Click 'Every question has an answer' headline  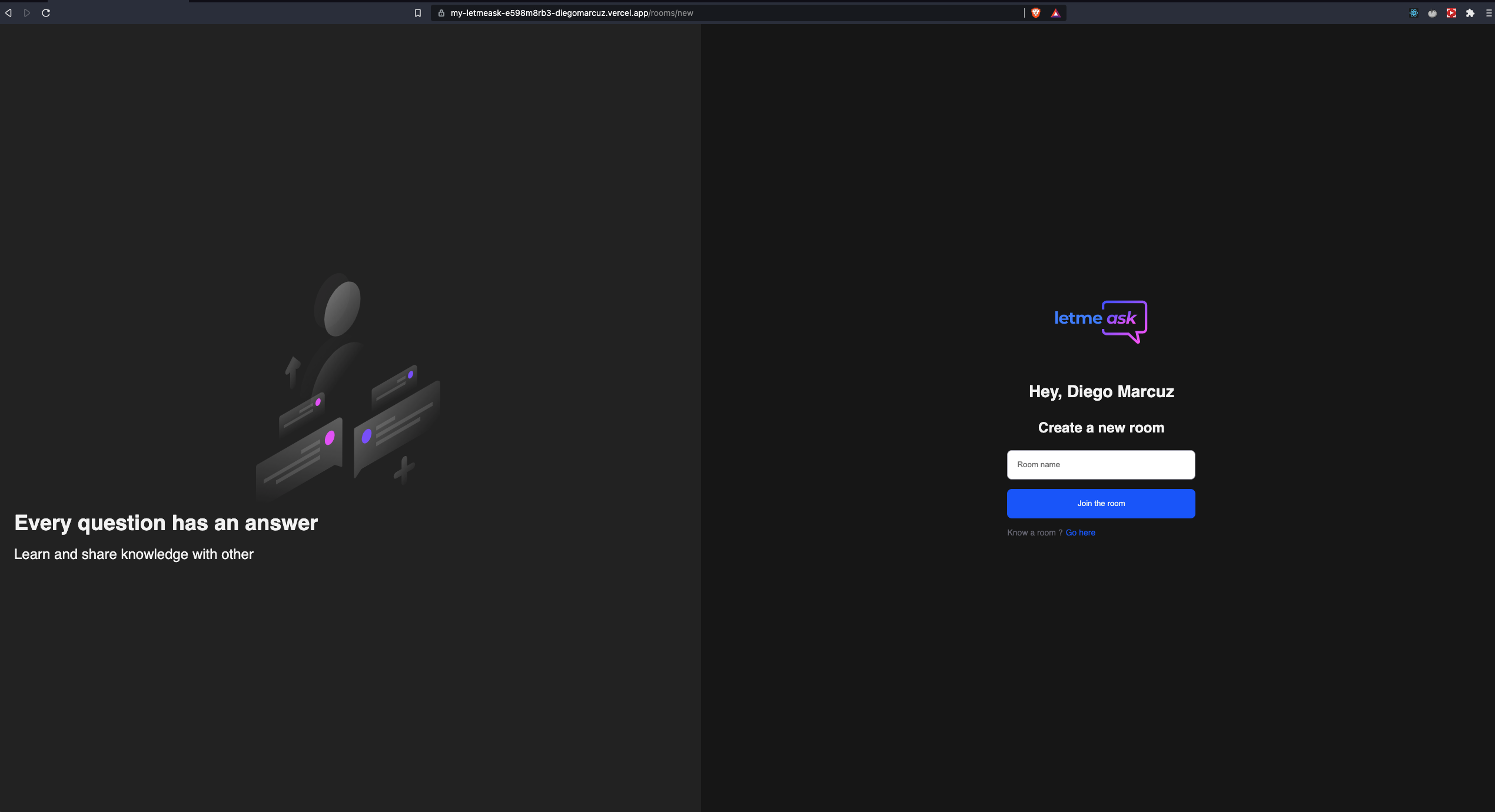coord(166,523)
